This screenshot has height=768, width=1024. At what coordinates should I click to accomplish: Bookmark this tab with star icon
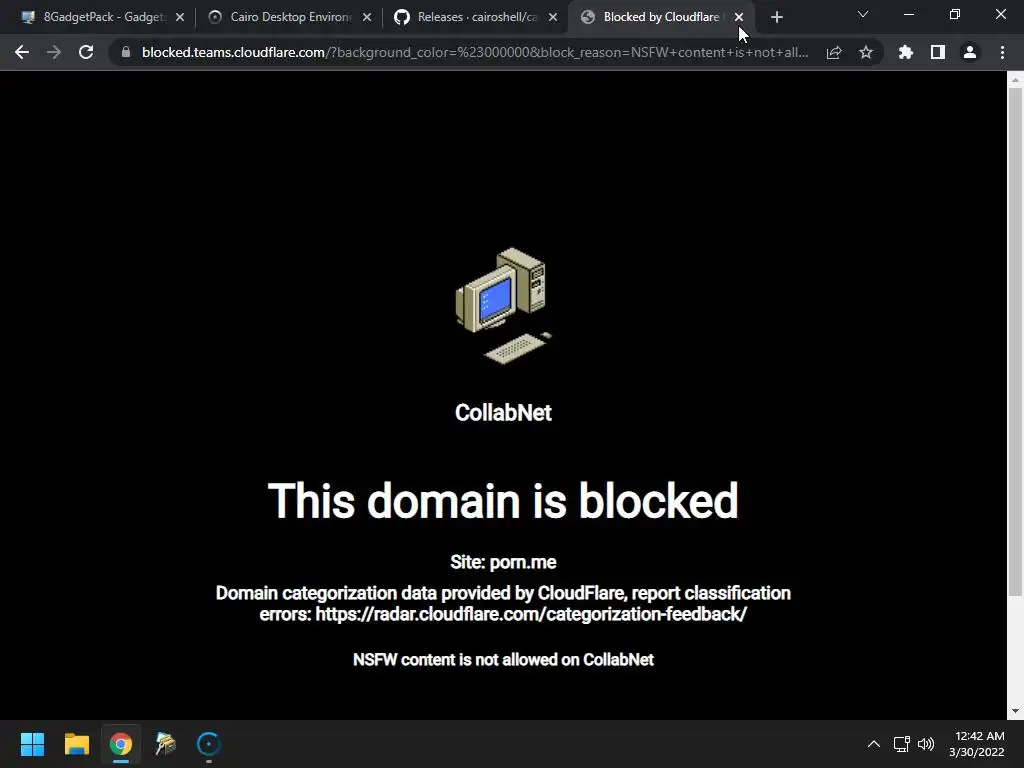[x=866, y=52]
